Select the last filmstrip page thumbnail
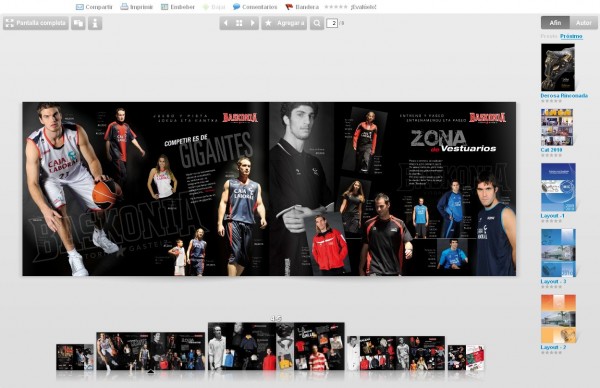The width and height of the screenshot is (600, 388). tap(466, 358)
